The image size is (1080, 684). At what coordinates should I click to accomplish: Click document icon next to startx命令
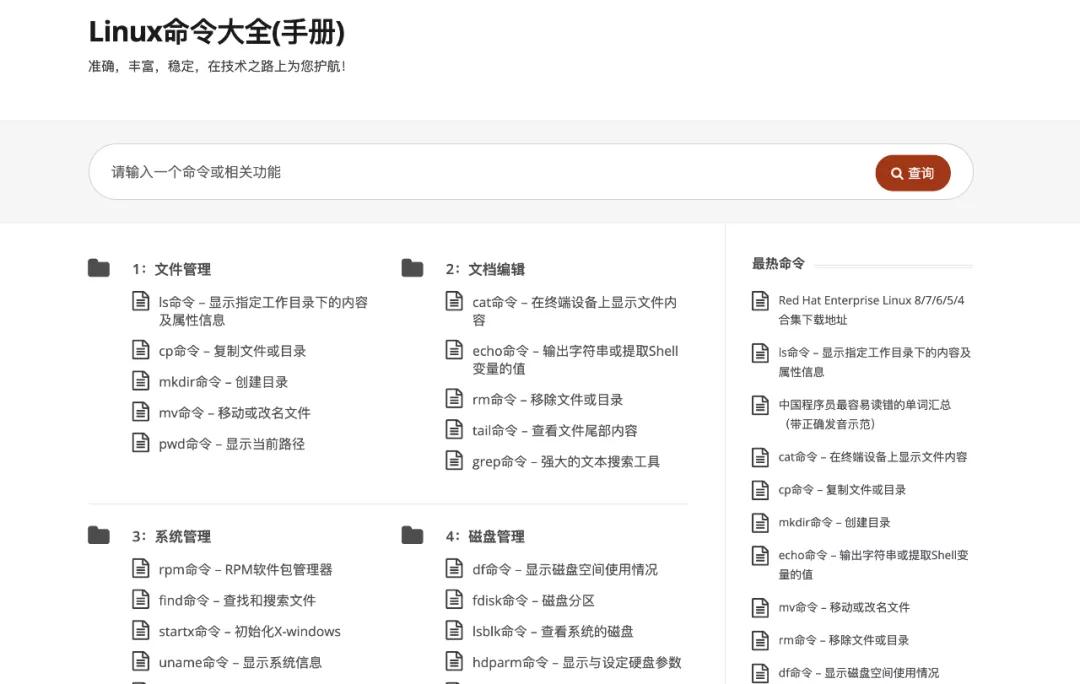click(141, 630)
